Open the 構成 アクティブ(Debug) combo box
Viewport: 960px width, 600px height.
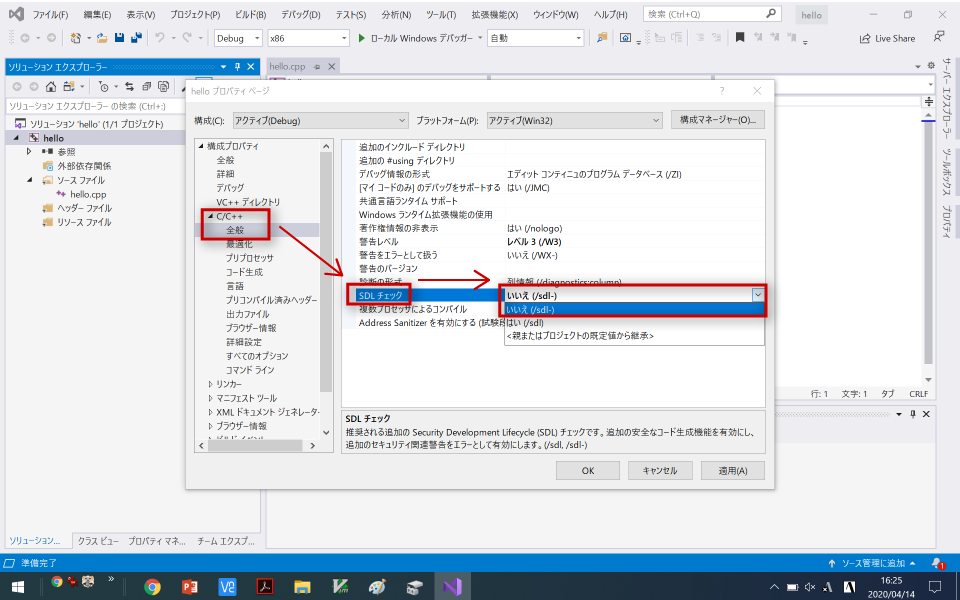click(x=320, y=121)
